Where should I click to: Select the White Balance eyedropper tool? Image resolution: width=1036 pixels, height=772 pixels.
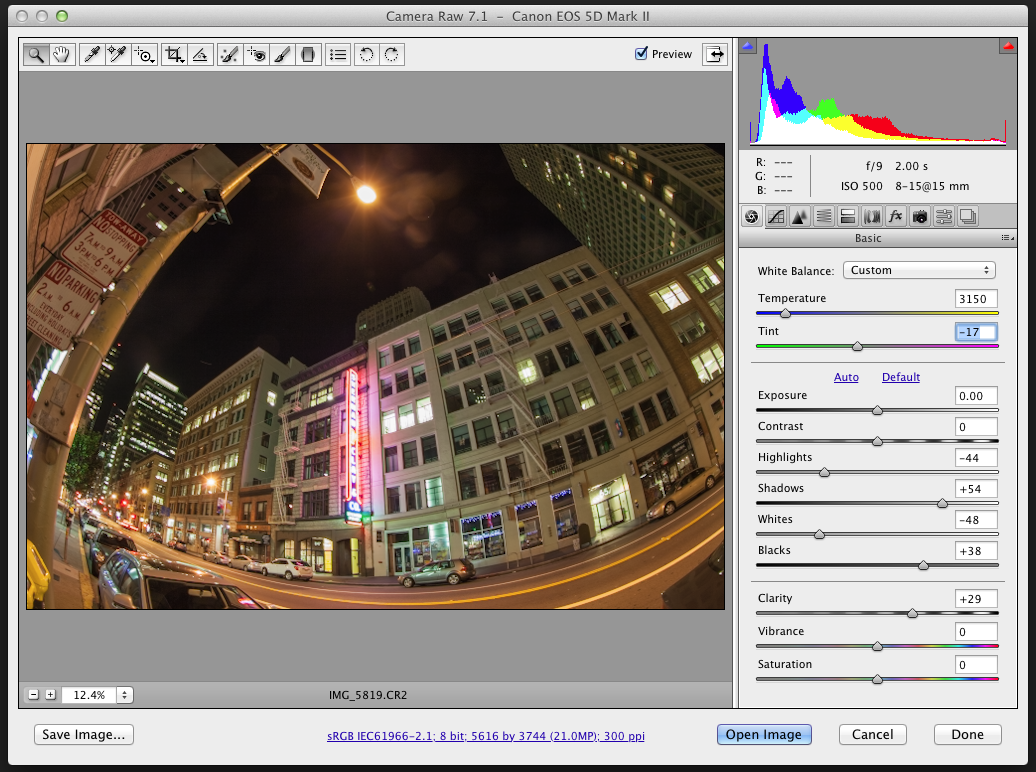coord(92,55)
